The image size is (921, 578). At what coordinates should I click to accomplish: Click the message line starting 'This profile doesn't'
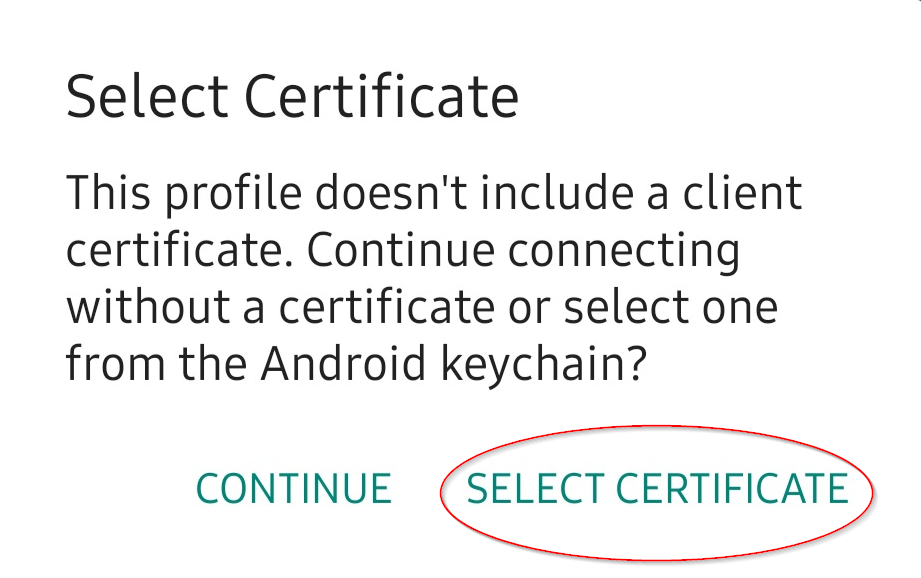[434, 192]
